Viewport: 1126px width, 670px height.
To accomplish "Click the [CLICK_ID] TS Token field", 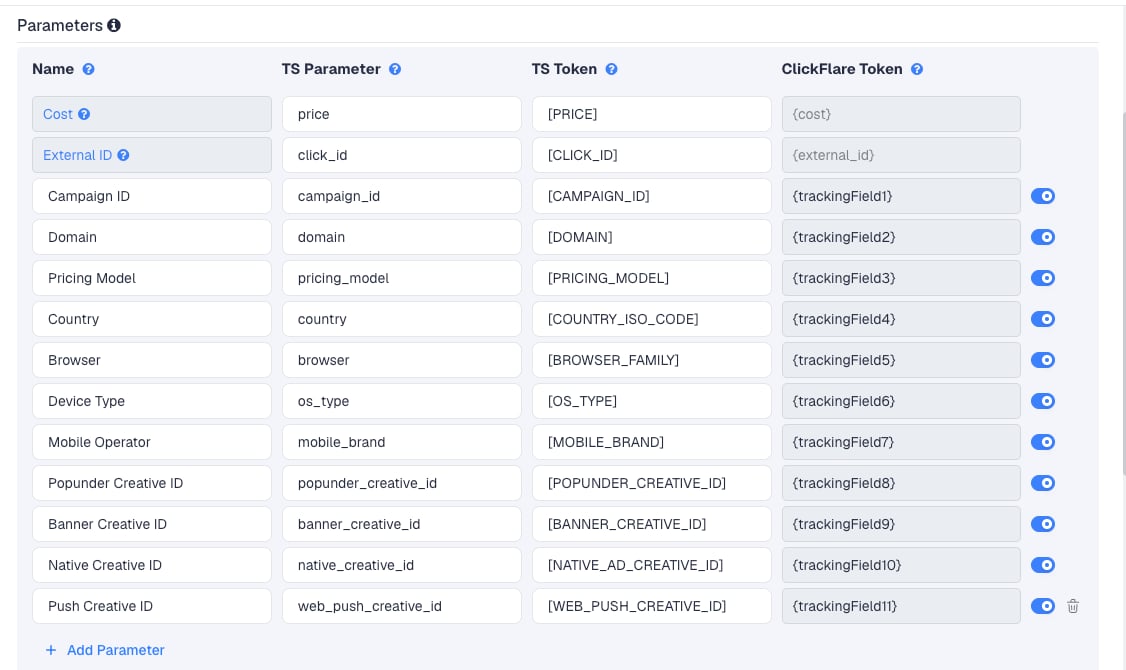I will [651, 155].
